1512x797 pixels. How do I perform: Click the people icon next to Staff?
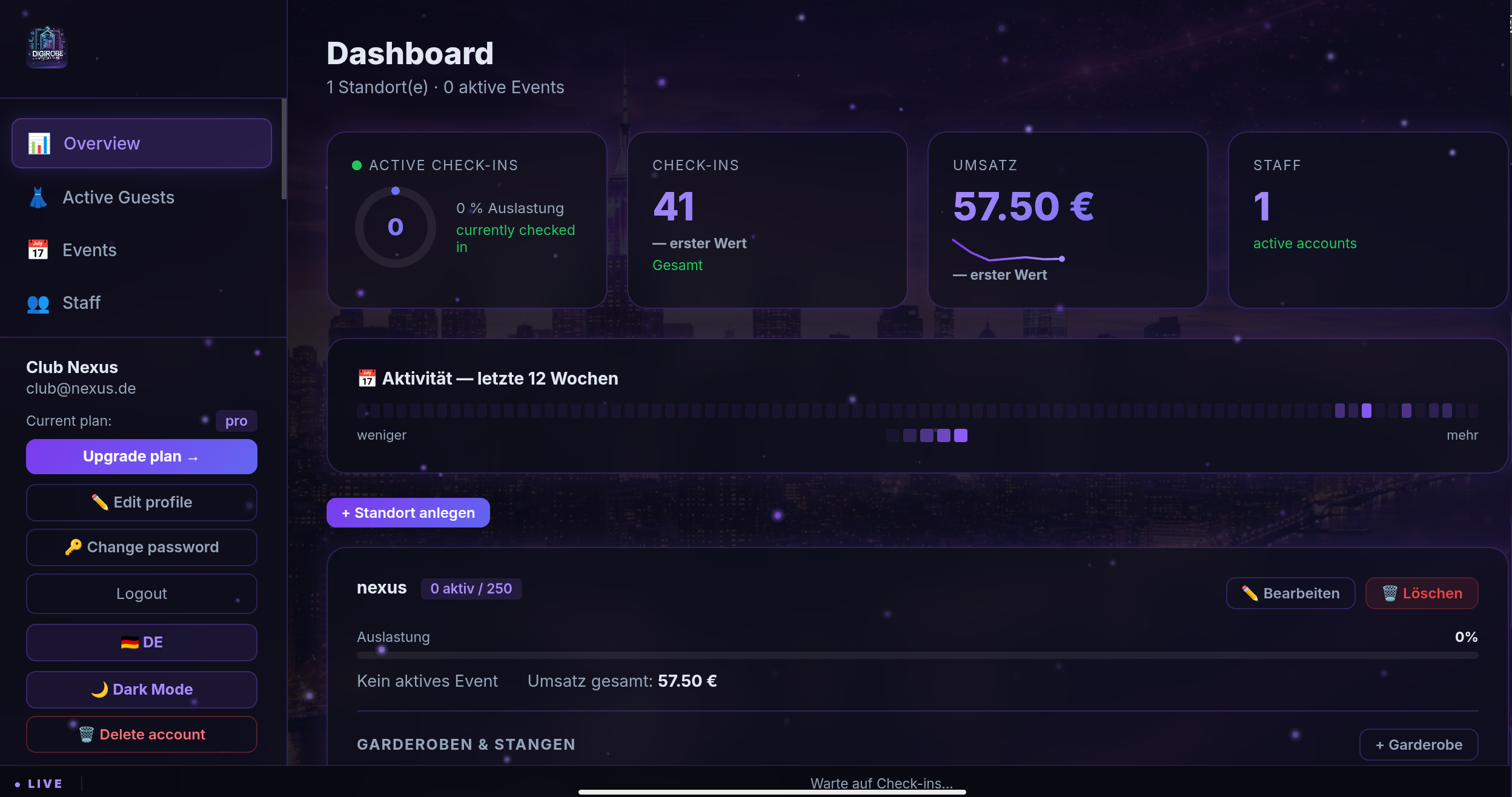38,303
